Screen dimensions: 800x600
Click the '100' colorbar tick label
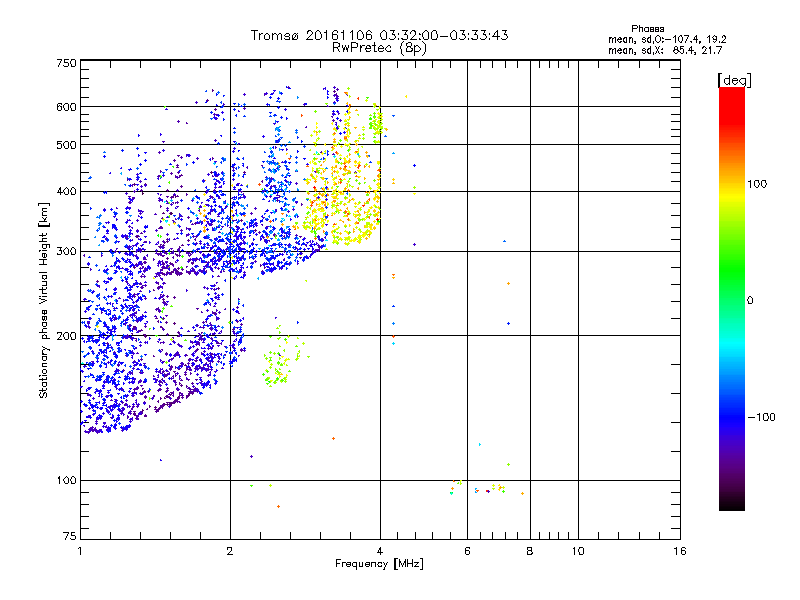[x=757, y=184]
